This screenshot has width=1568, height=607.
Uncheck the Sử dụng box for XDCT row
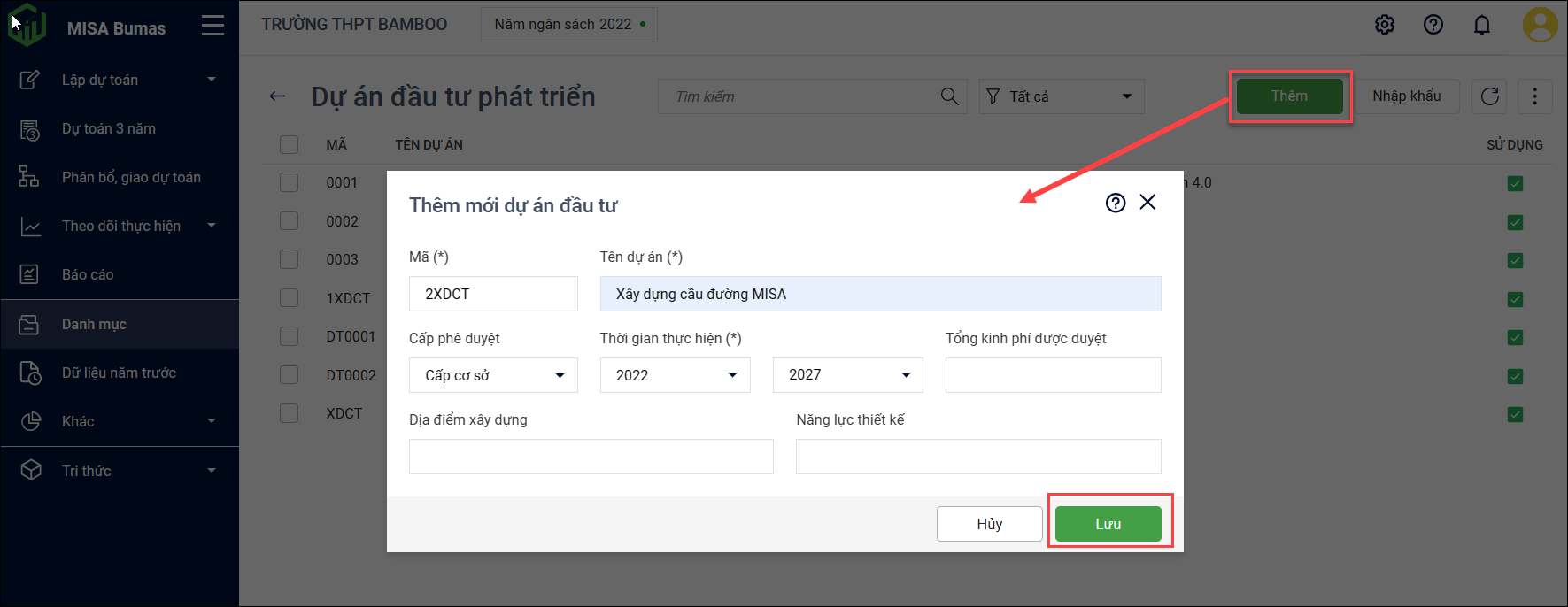(1515, 414)
